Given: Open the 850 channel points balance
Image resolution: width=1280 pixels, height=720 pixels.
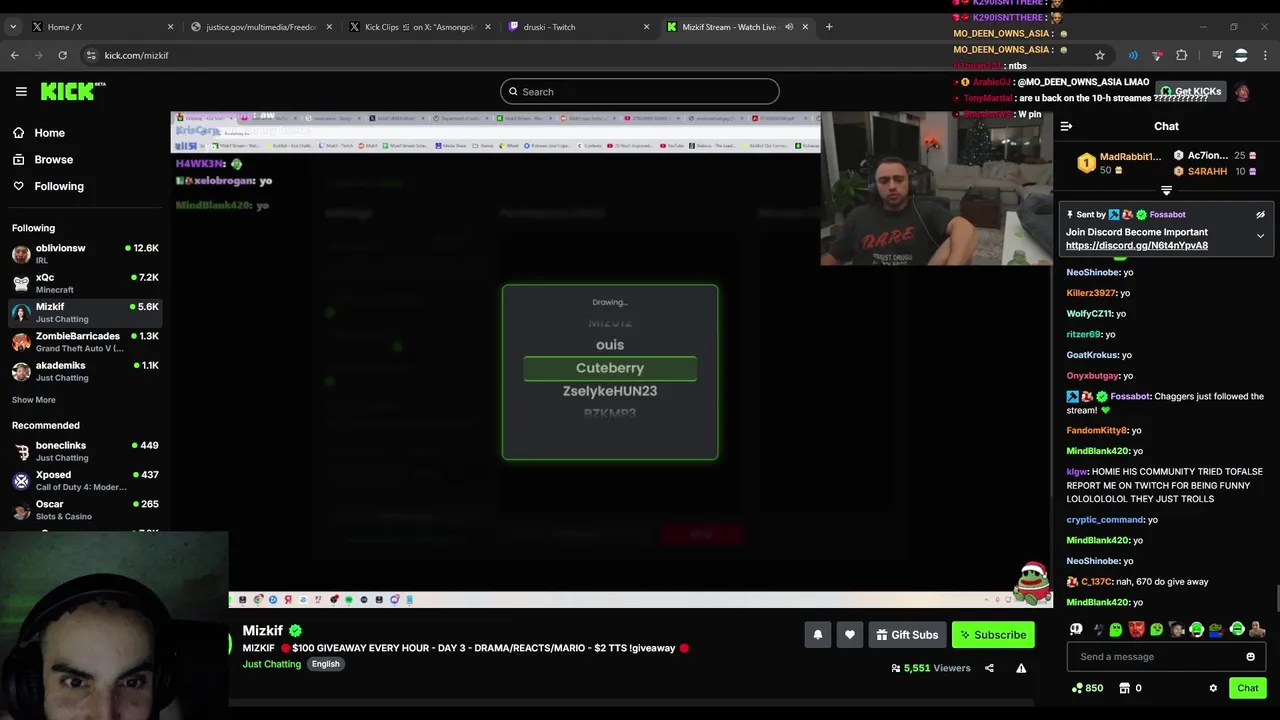Looking at the screenshot, I should coord(1086,688).
